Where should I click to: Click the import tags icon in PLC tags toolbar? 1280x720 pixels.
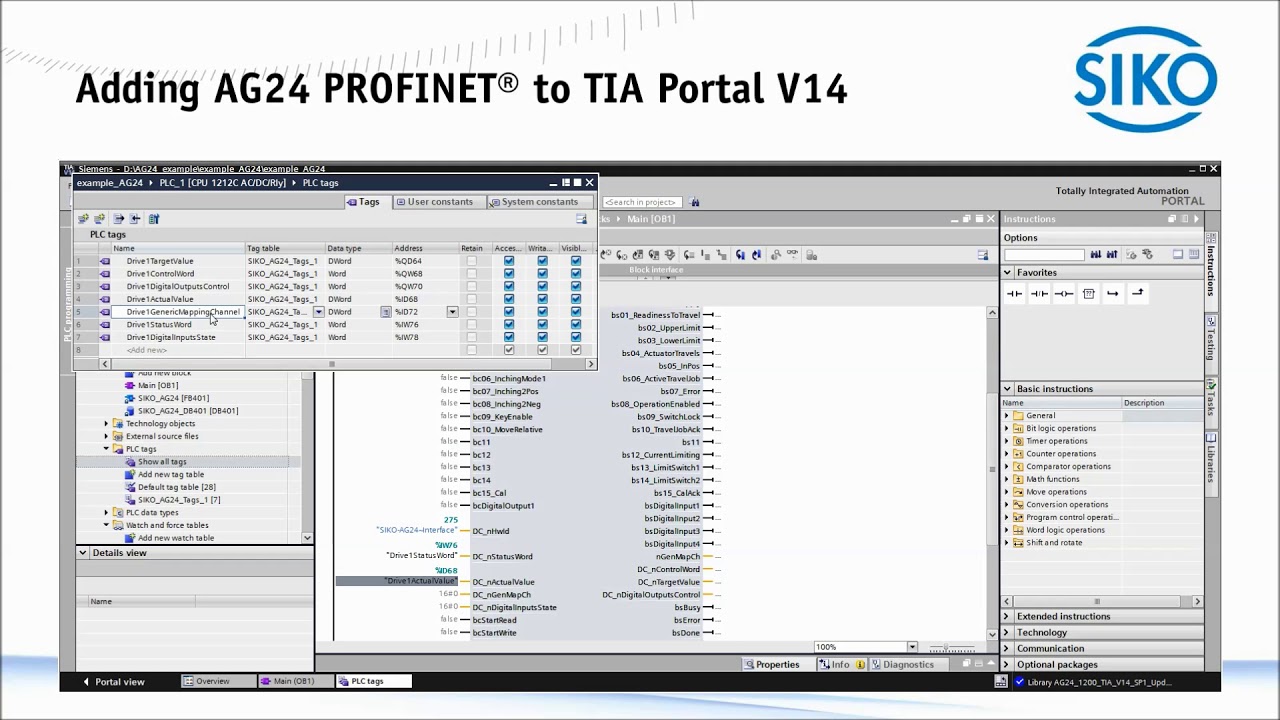tap(135, 218)
